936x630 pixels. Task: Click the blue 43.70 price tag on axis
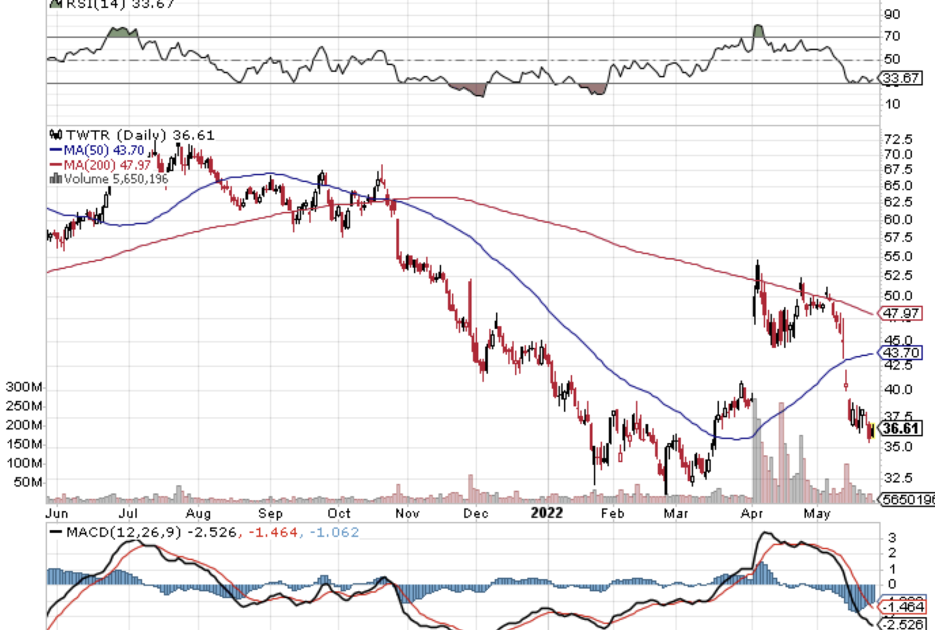tap(901, 353)
